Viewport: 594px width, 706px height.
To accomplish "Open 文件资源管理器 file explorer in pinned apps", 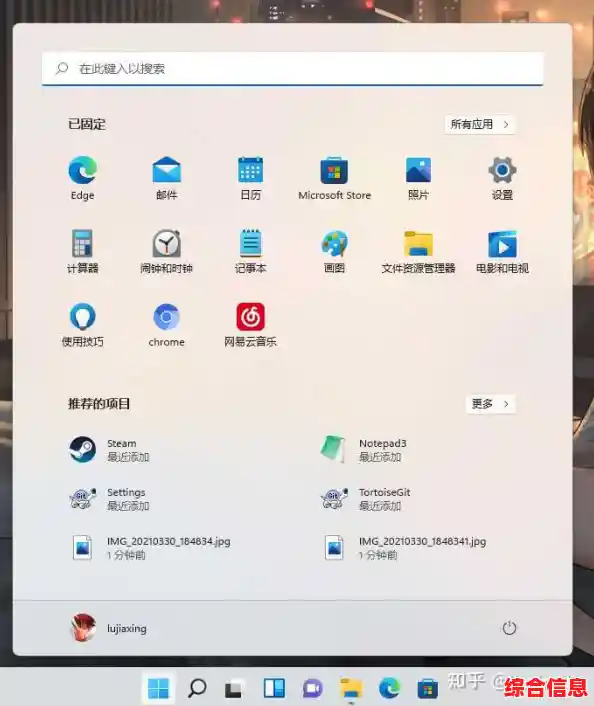I will point(418,251).
